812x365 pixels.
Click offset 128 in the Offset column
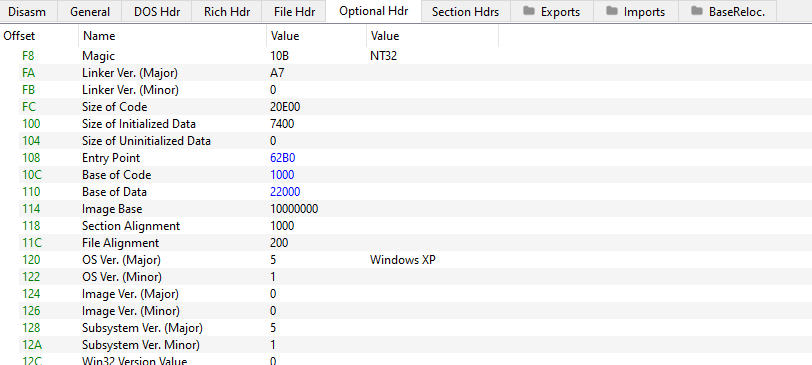(x=31, y=328)
